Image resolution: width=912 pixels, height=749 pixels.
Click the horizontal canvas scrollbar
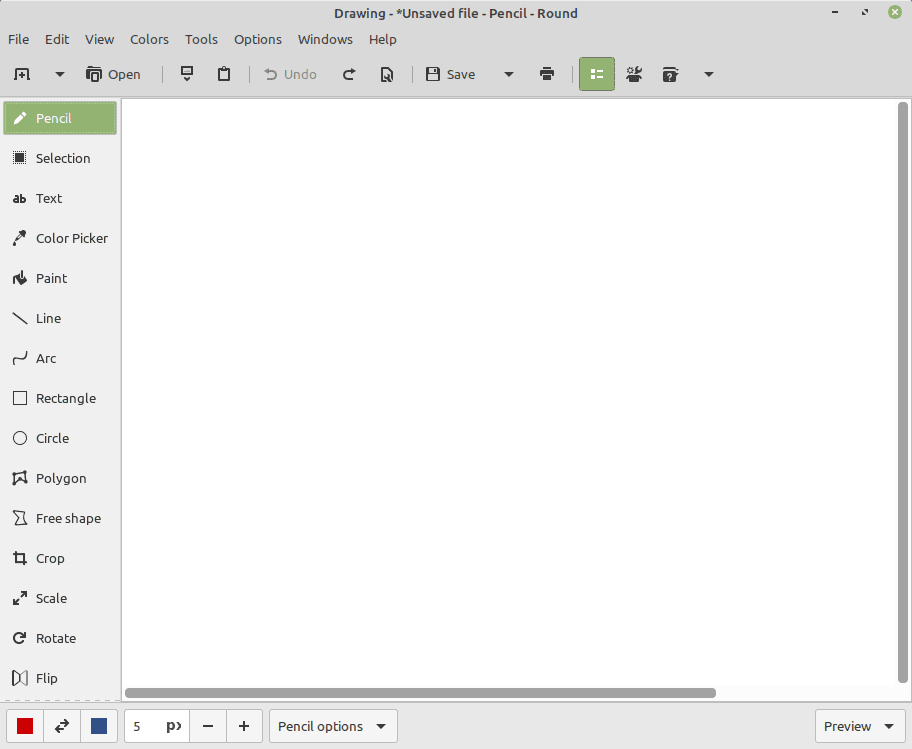pos(420,692)
